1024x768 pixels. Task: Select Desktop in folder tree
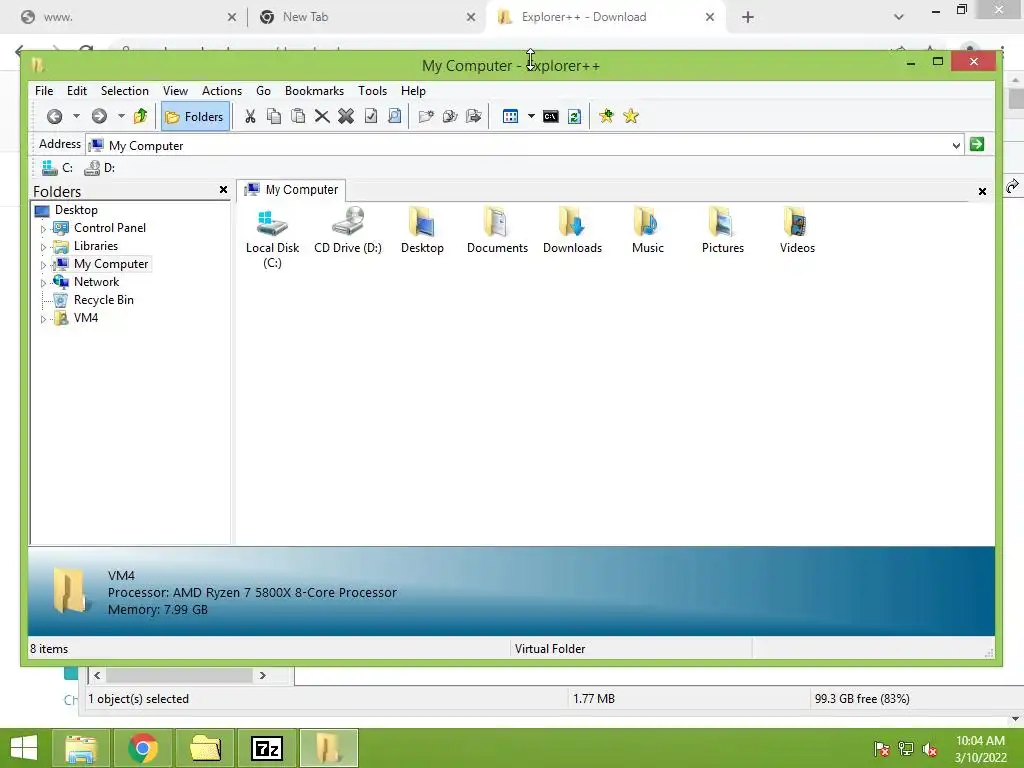(76, 210)
